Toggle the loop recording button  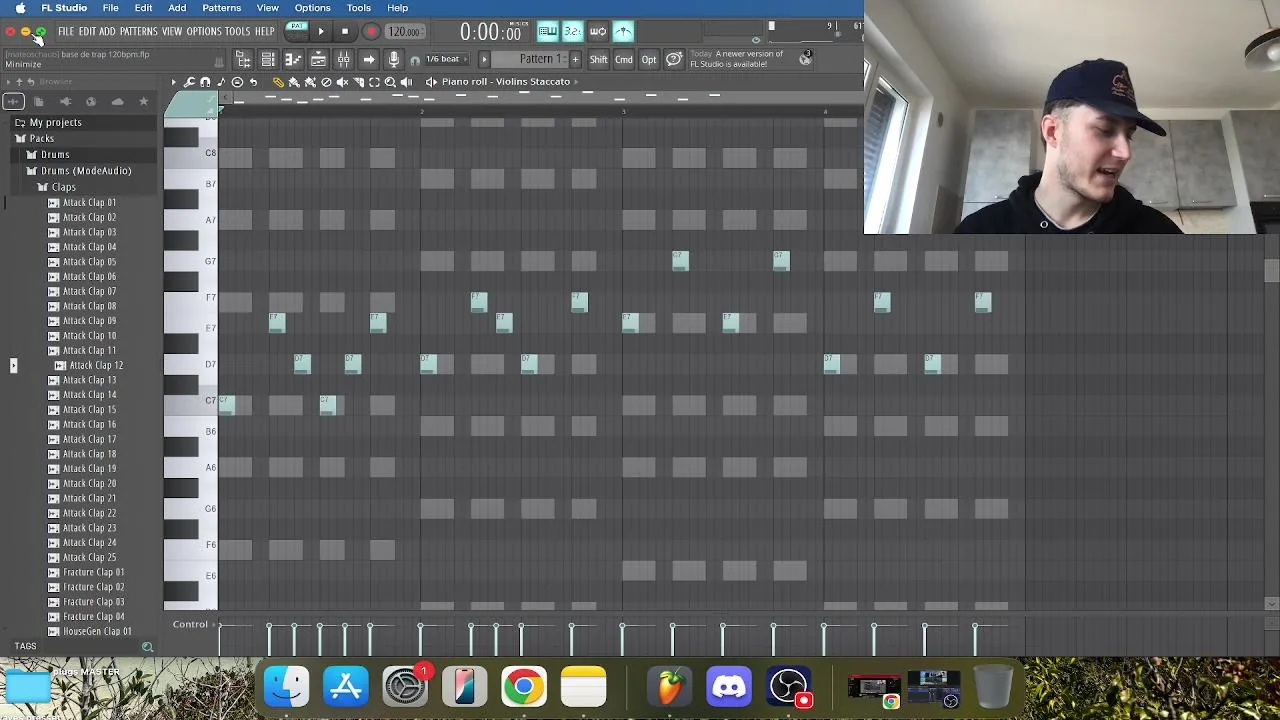[597, 31]
